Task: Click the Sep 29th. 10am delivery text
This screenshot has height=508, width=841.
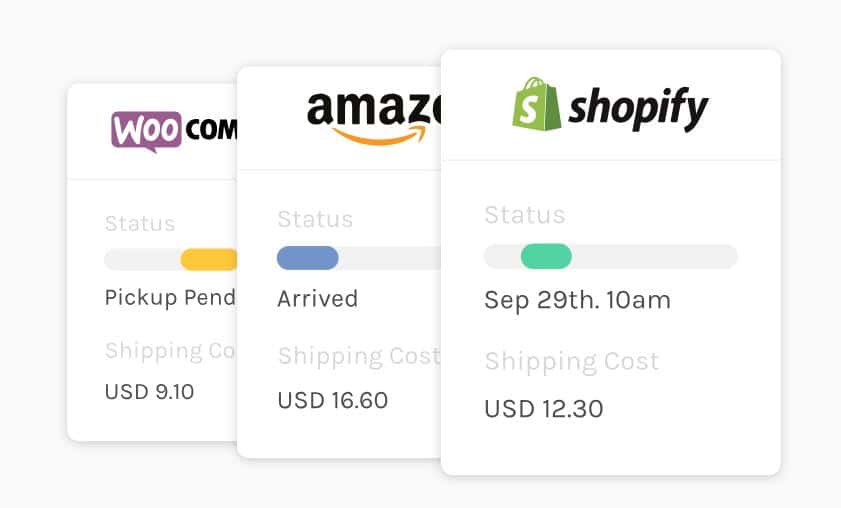Action: pos(577,300)
